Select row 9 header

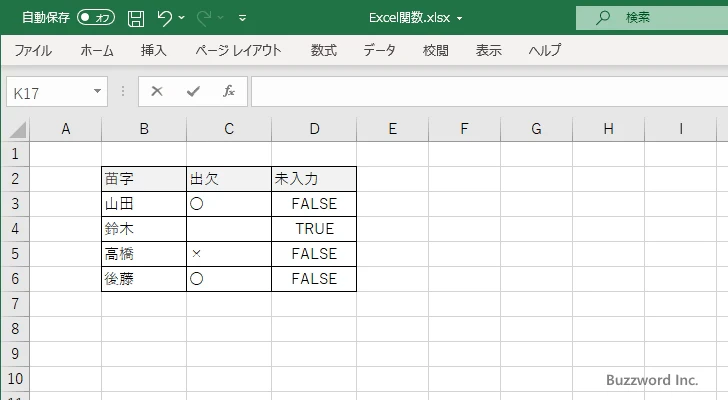pyautogui.click(x=15, y=354)
